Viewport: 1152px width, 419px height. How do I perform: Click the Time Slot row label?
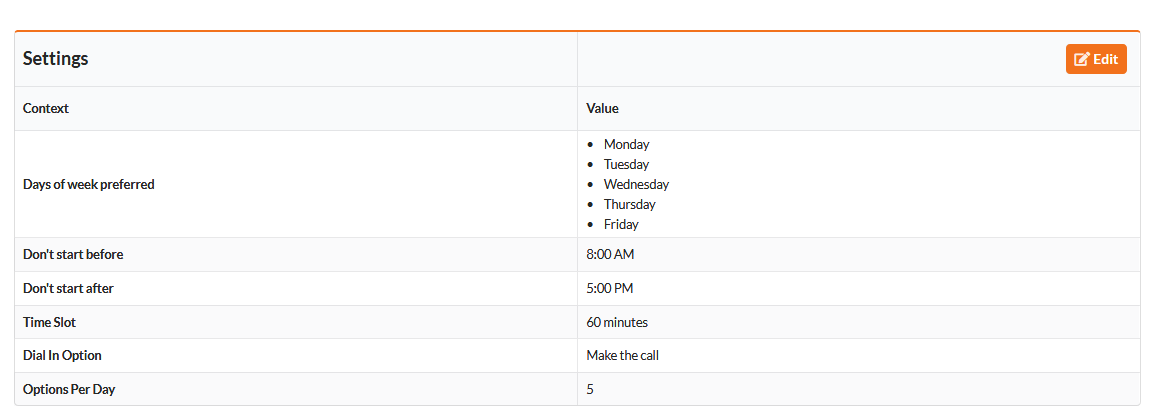pos(49,322)
